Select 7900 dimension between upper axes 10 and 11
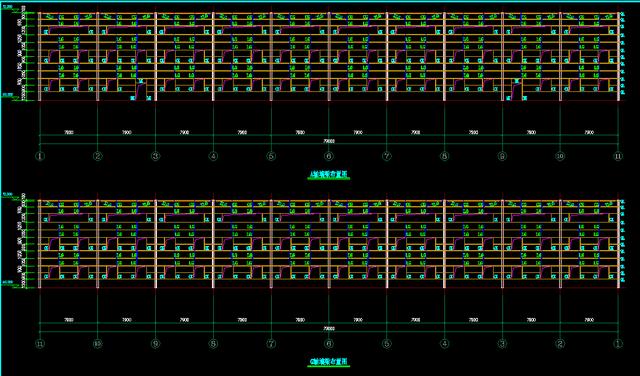The height and width of the screenshot is (376, 640). [x=589, y=133]
